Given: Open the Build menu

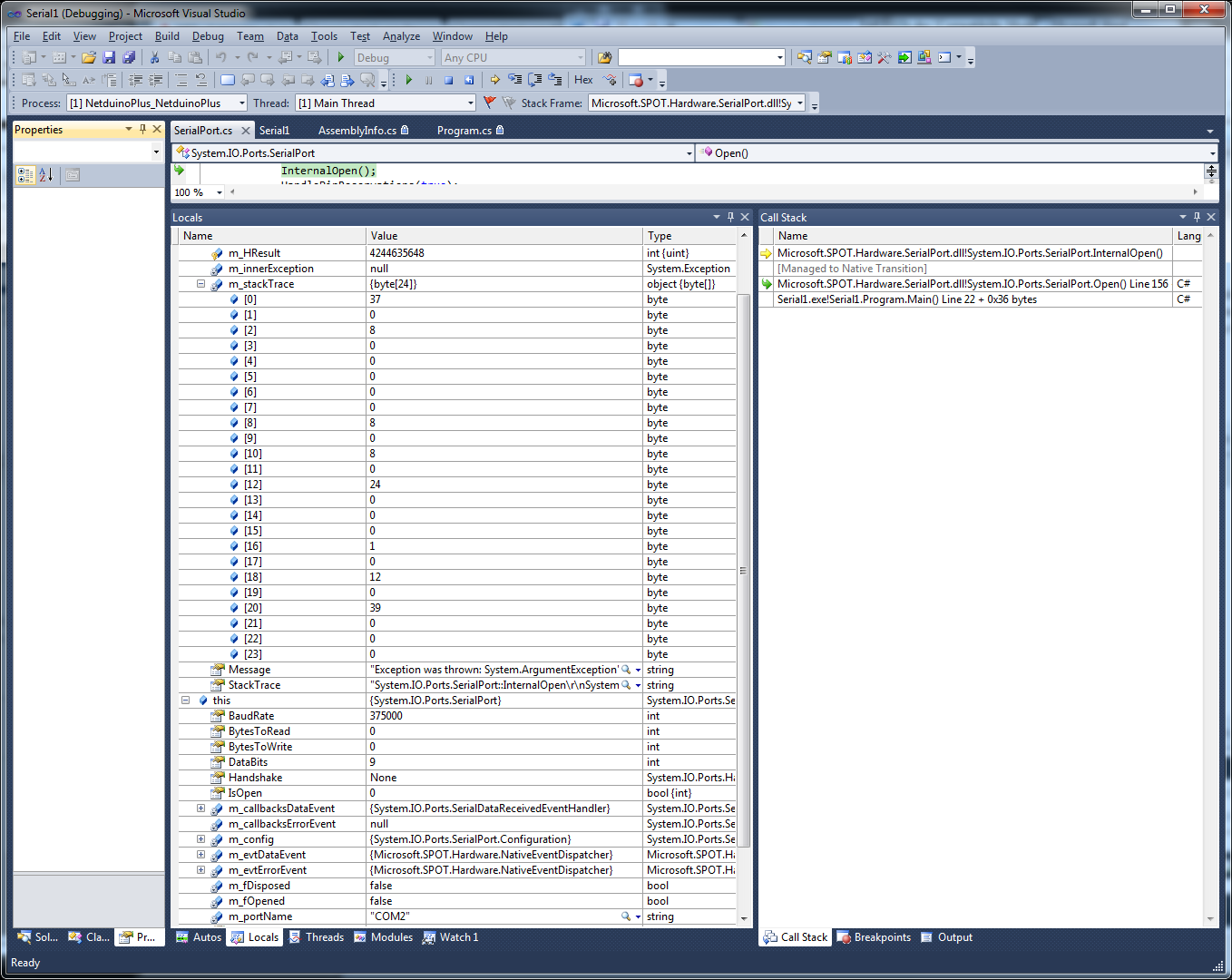Looking at the screenshot, I should coord(167,36).
